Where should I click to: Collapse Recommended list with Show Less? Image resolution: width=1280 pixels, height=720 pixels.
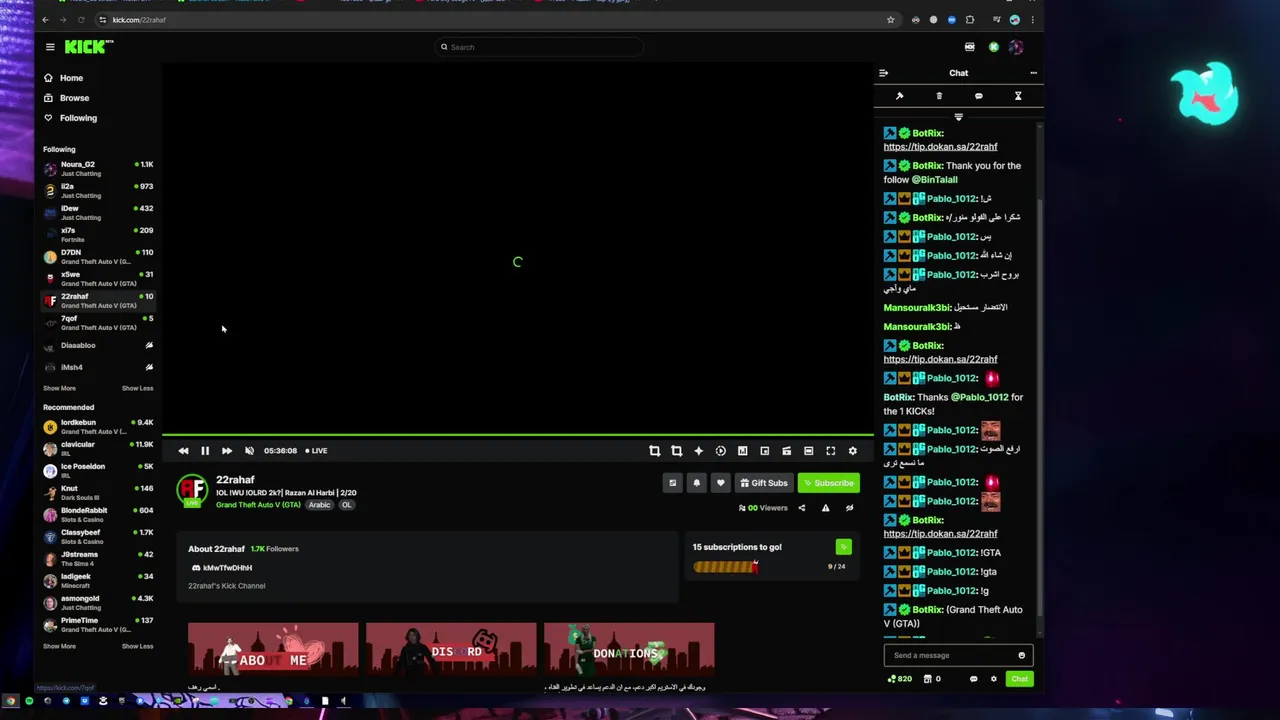pos(138,646)
